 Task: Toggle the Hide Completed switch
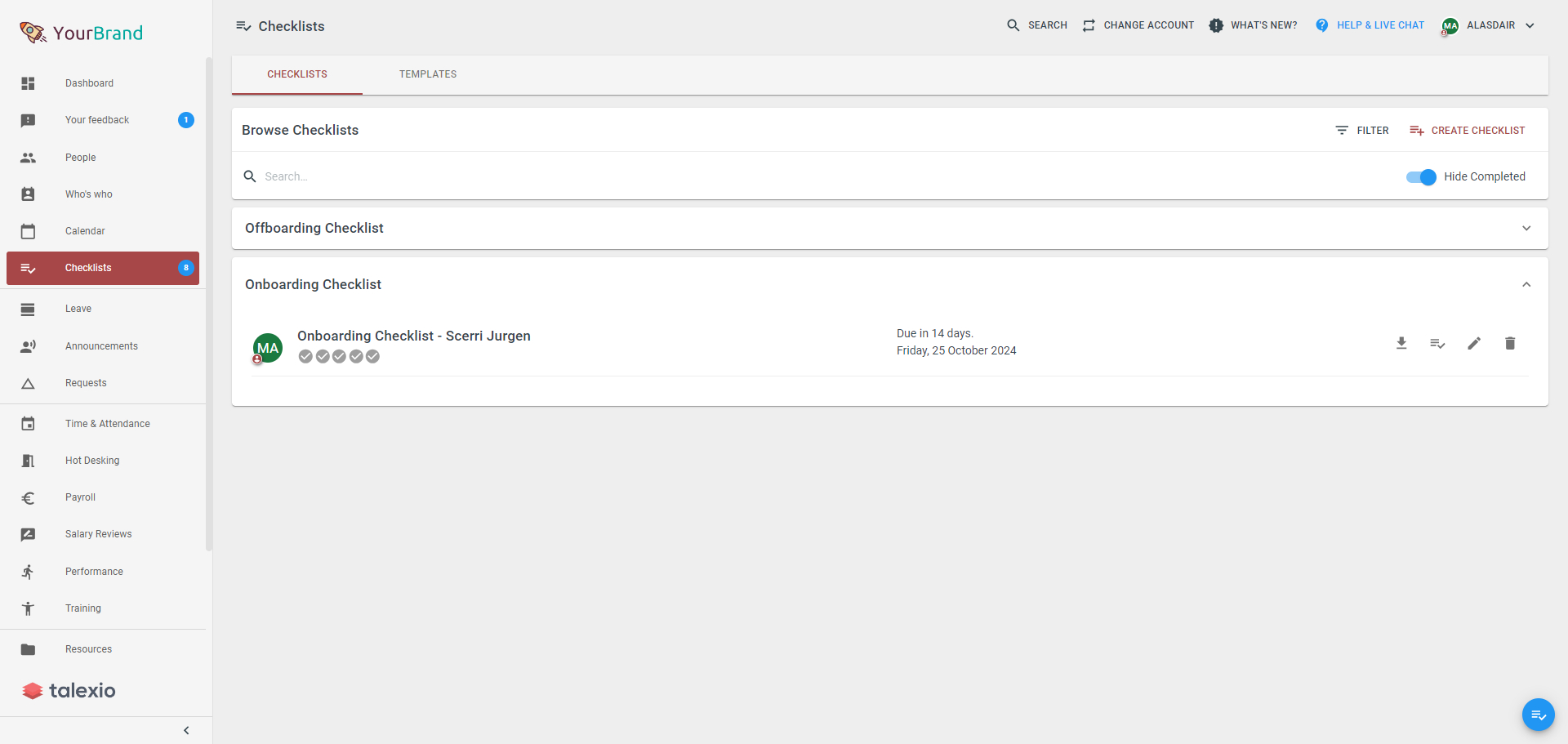pos(1421,176)
